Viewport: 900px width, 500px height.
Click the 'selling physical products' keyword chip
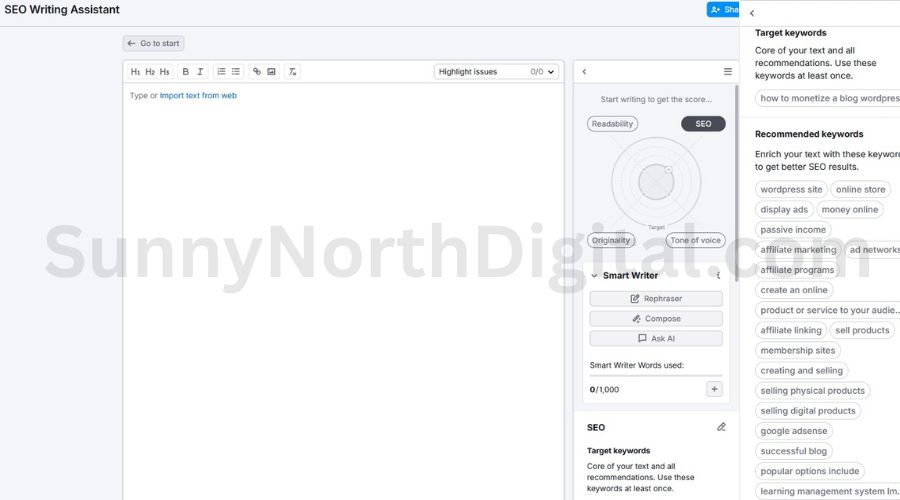[813, 390]
